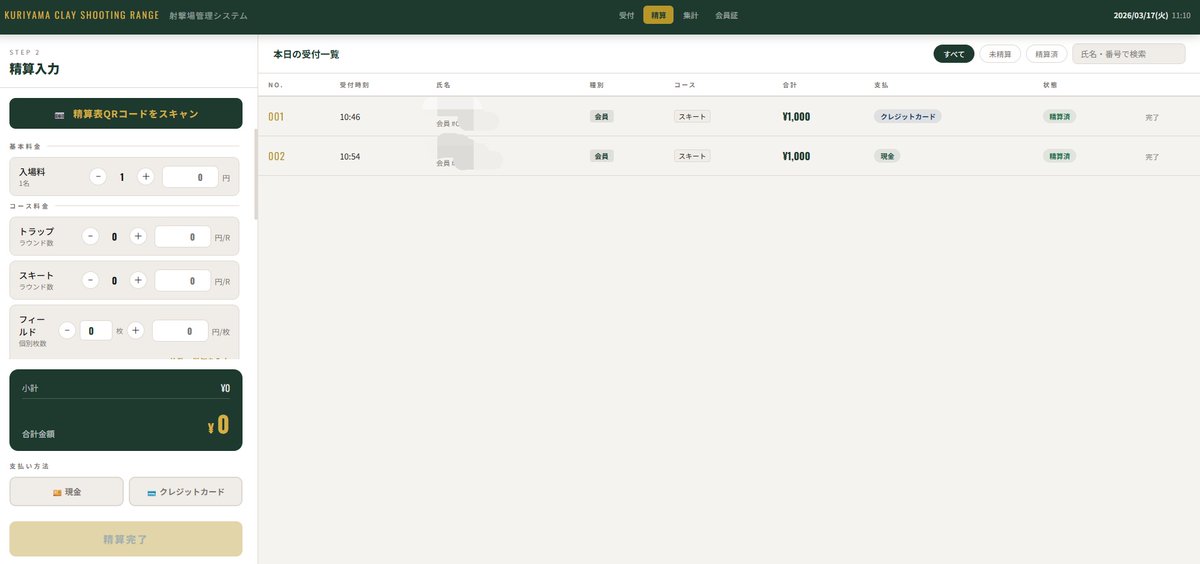
Task: Click 完了 label in row 002
Action: coord(1152,158)
